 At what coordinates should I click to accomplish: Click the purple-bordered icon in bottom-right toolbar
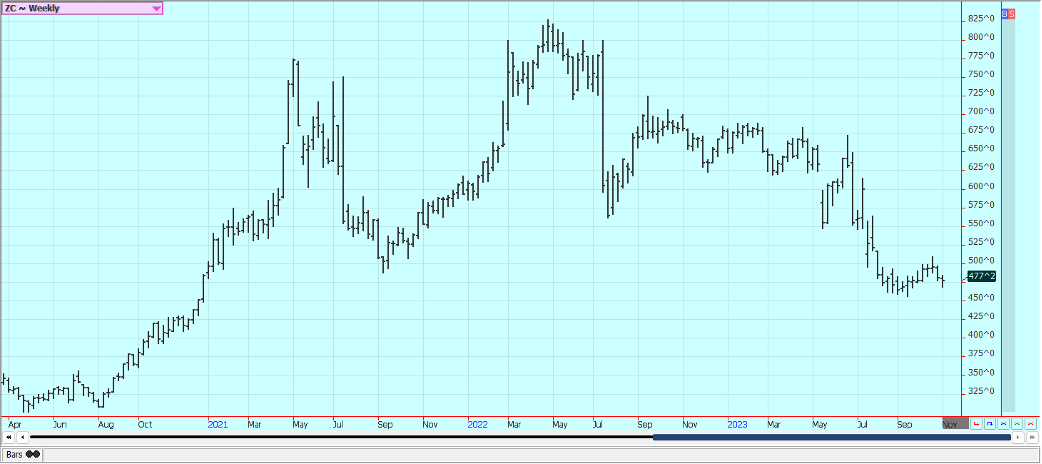[x=1003, y=423]
